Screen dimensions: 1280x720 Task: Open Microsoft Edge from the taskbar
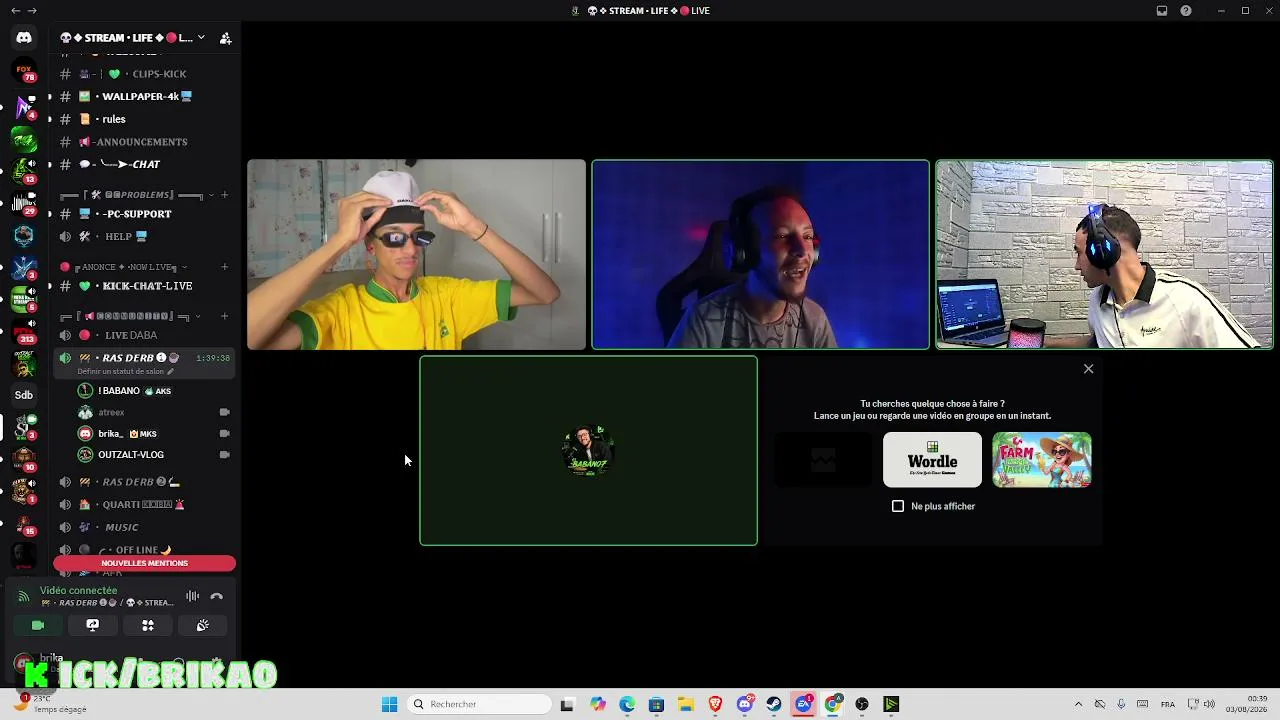click(627, 704)
